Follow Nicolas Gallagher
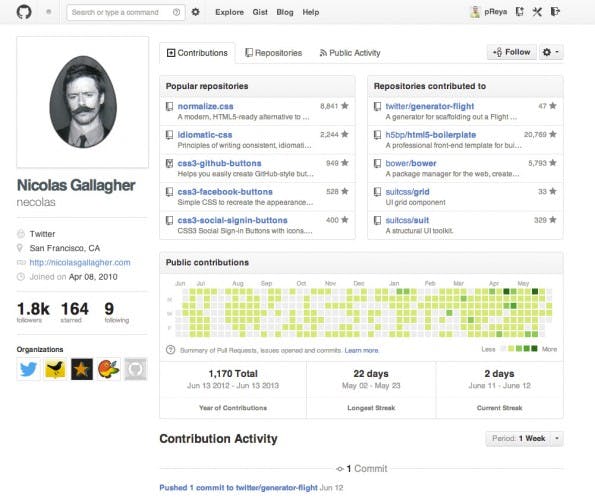Image resolution: width=595 pixels, height=504 pixels. (x=512, y=52)
